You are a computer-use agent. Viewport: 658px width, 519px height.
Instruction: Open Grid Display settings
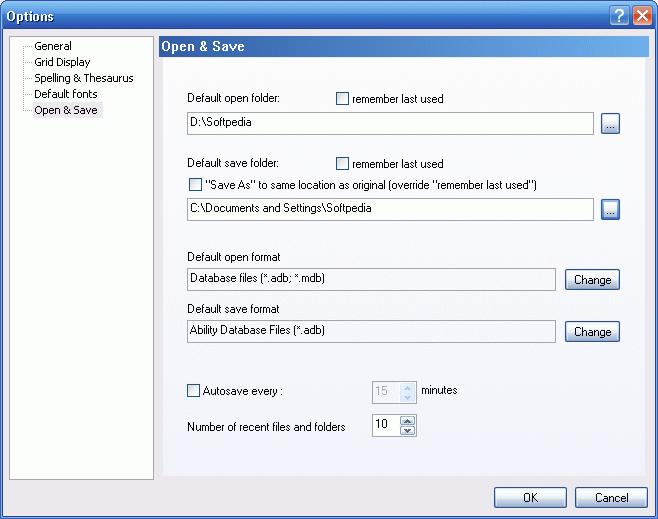coord(62,62)
